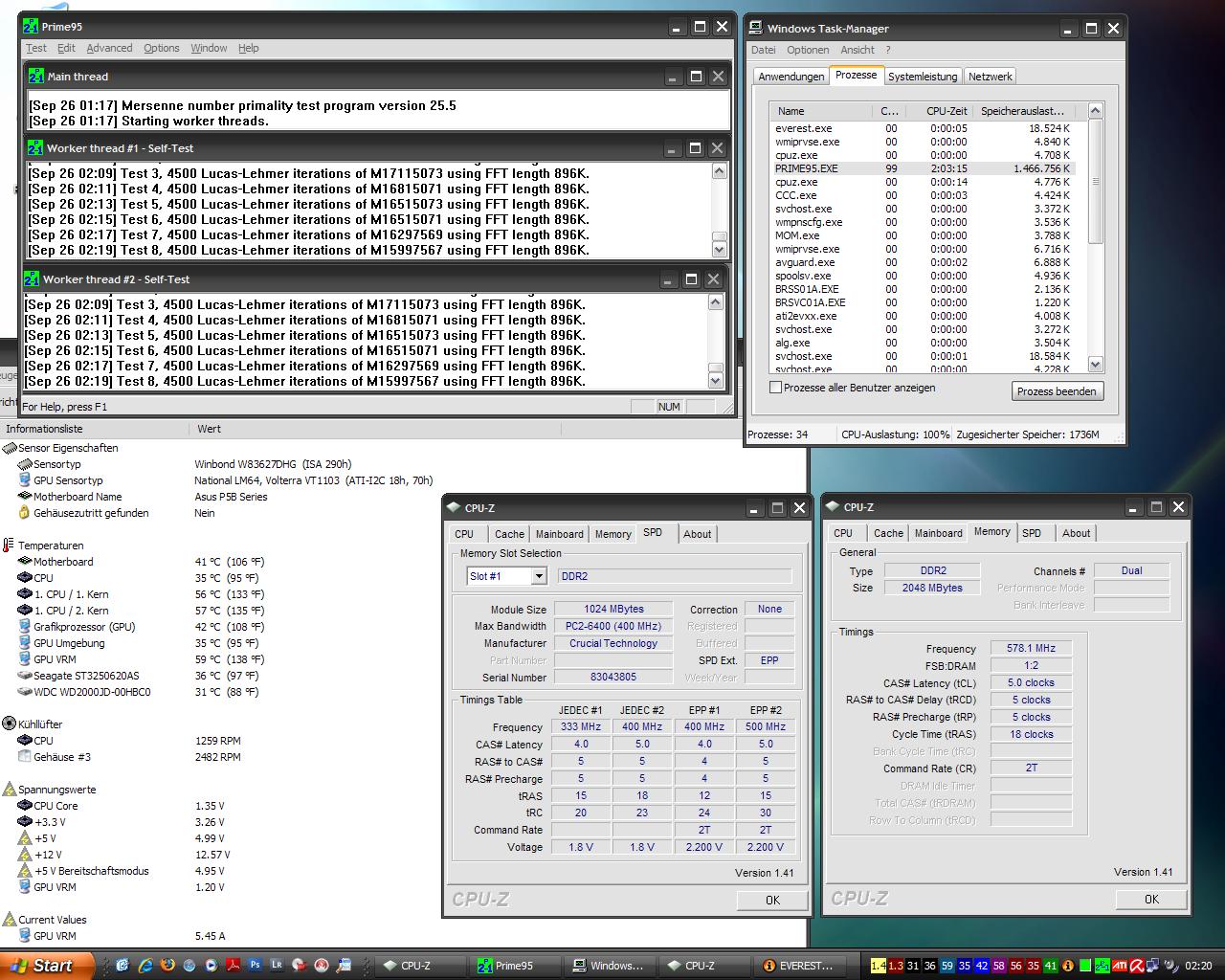Image resolution: width=1225 pixels, height=980 pixels.
Task: Click the Frequency value 578.1 MHz
Action: click(1031, 648)
